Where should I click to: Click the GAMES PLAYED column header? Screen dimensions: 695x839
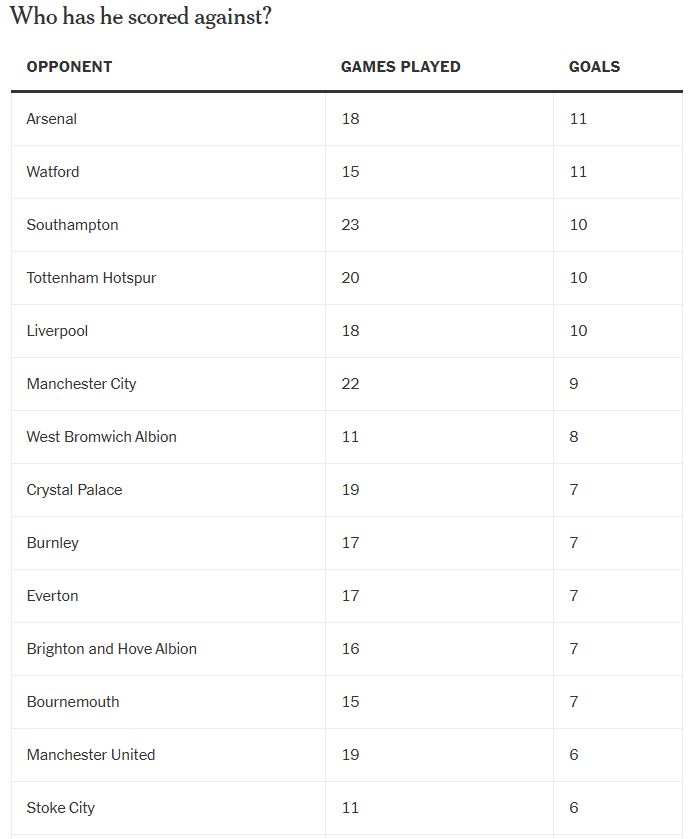pyautogui.click(x=400, y=67)
